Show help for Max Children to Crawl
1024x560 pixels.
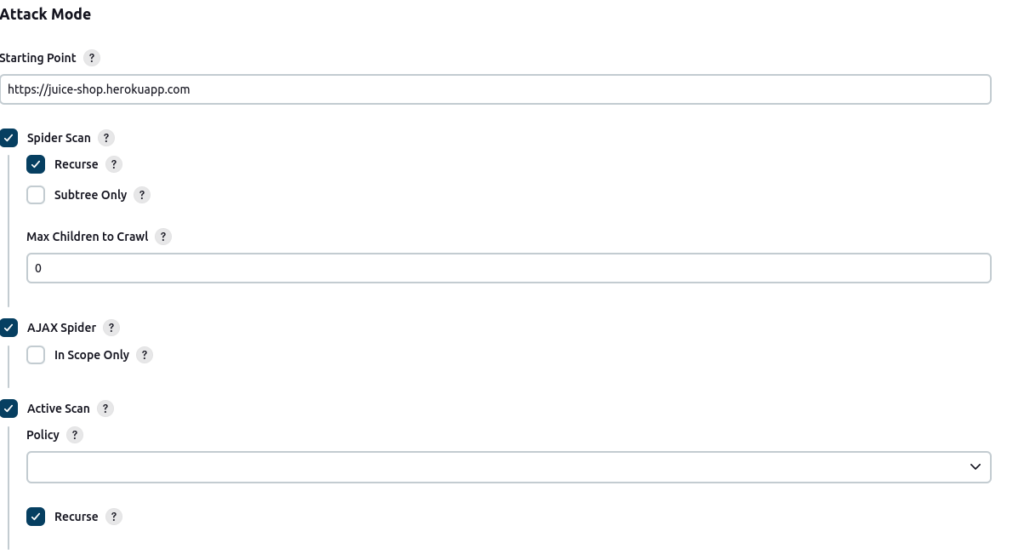tap(163, 237)
